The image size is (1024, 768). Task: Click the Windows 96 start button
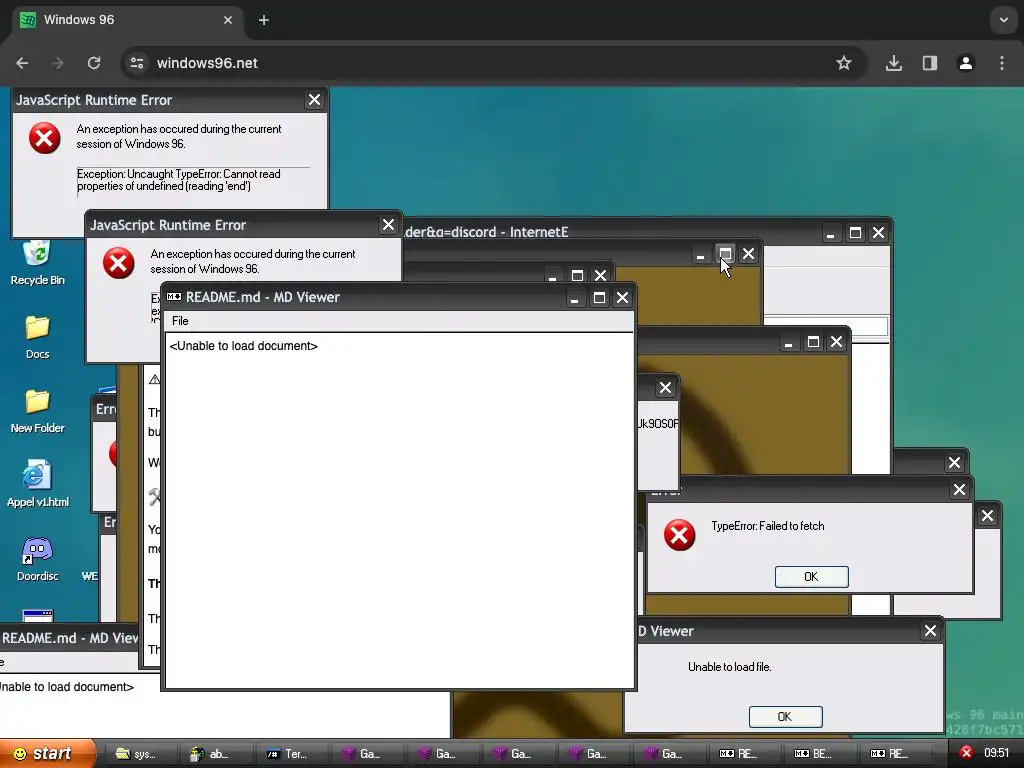(x=46, y=754)
